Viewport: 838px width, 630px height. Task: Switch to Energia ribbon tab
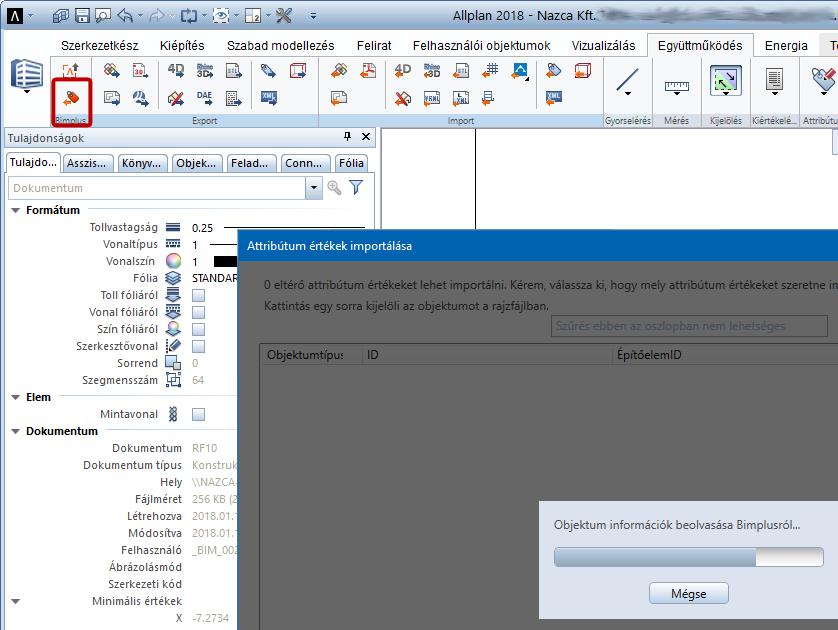pos(786,45)
